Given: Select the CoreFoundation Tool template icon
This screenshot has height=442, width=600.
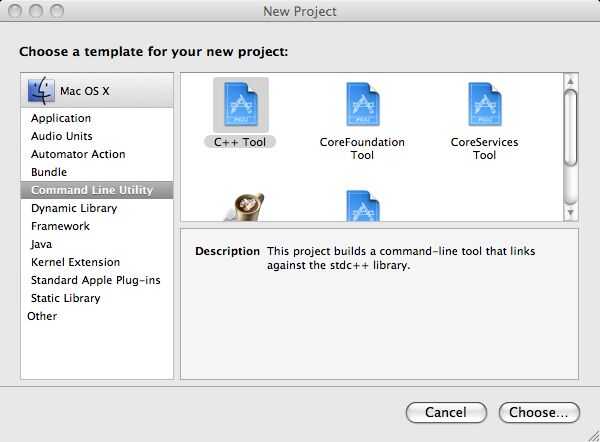Looking at the screenshot, I should tap(362, 105).
